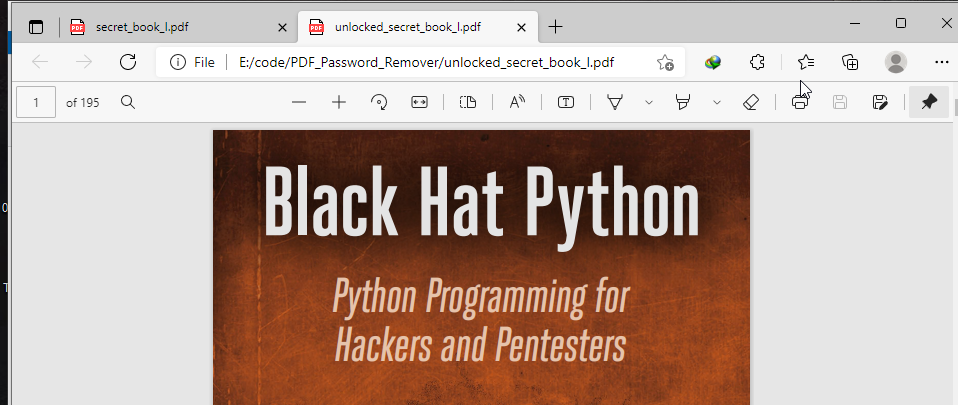Zoom out the PDF
The height and width of the screenshot is (405, 958).
tap(299, 102)
